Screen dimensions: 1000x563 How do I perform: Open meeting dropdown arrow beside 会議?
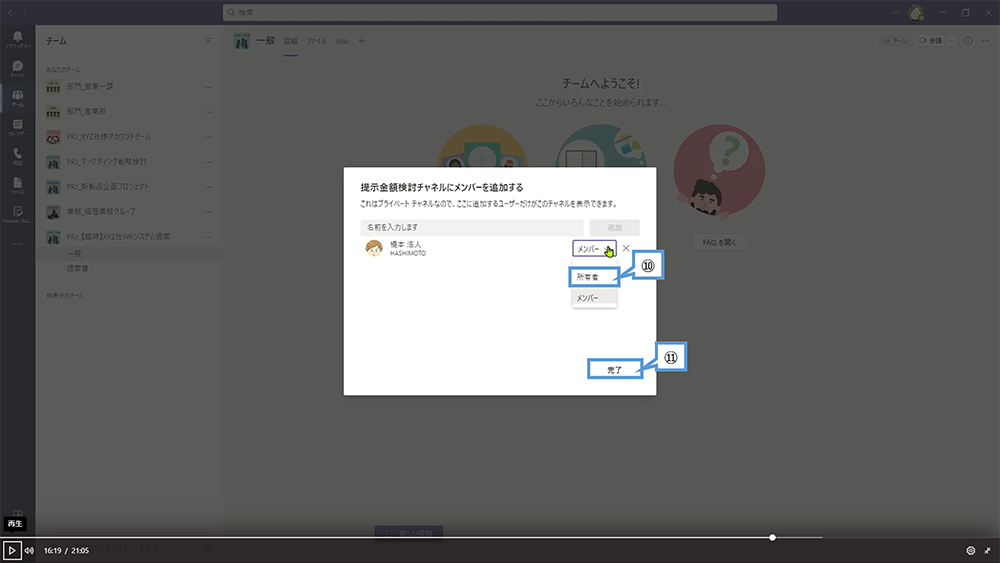(952, 41)
